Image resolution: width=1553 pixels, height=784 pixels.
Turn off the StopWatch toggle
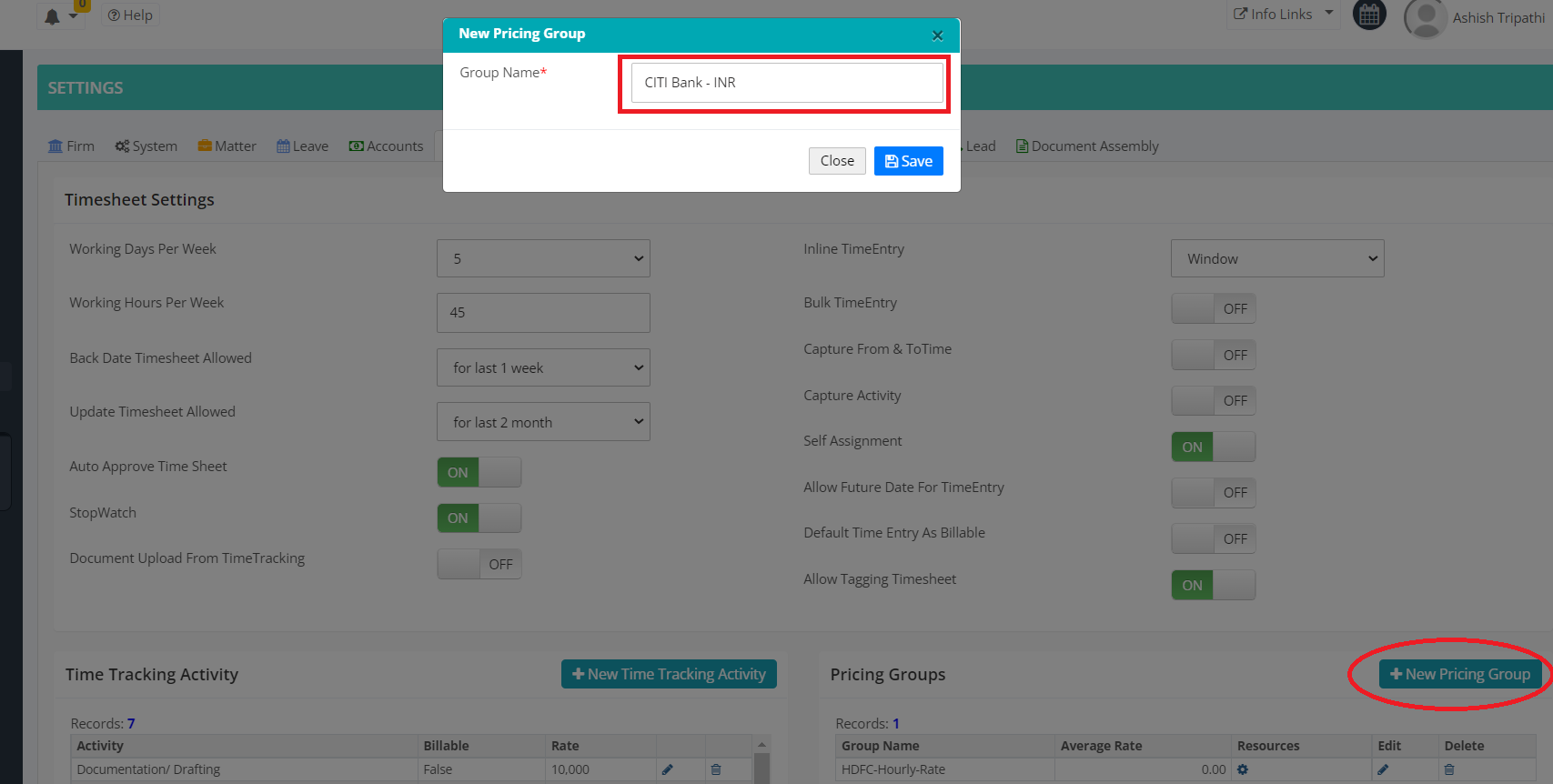[x=479, y=518]
